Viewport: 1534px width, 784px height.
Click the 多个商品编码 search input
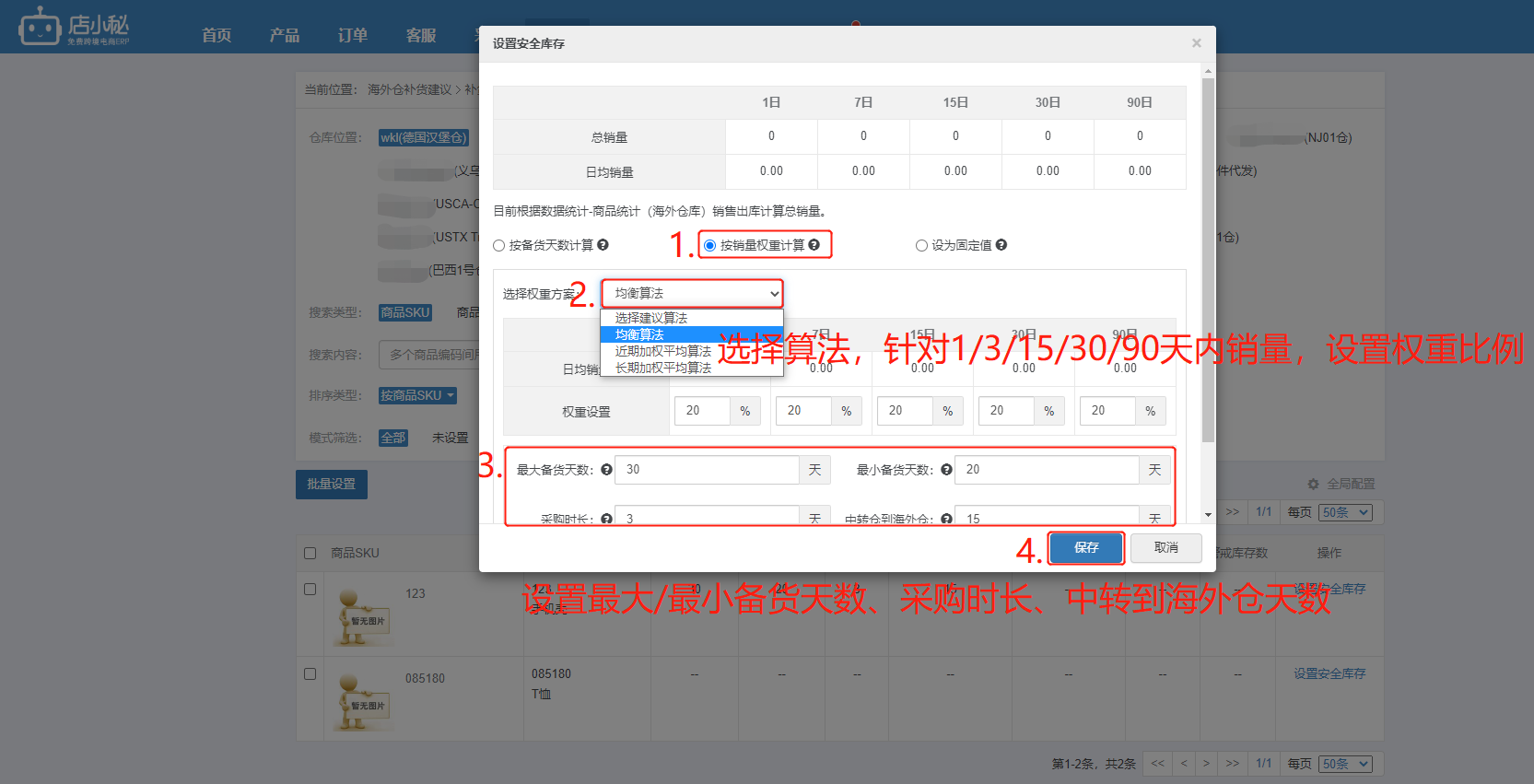[429, 355]
